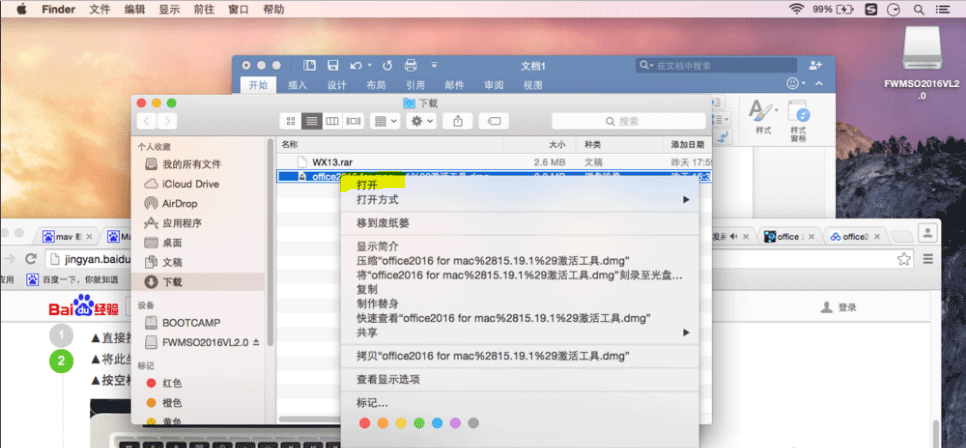Select 制作替身 menu entry
Viewport: 966px width, 448px height.
[x=378, y=303]
